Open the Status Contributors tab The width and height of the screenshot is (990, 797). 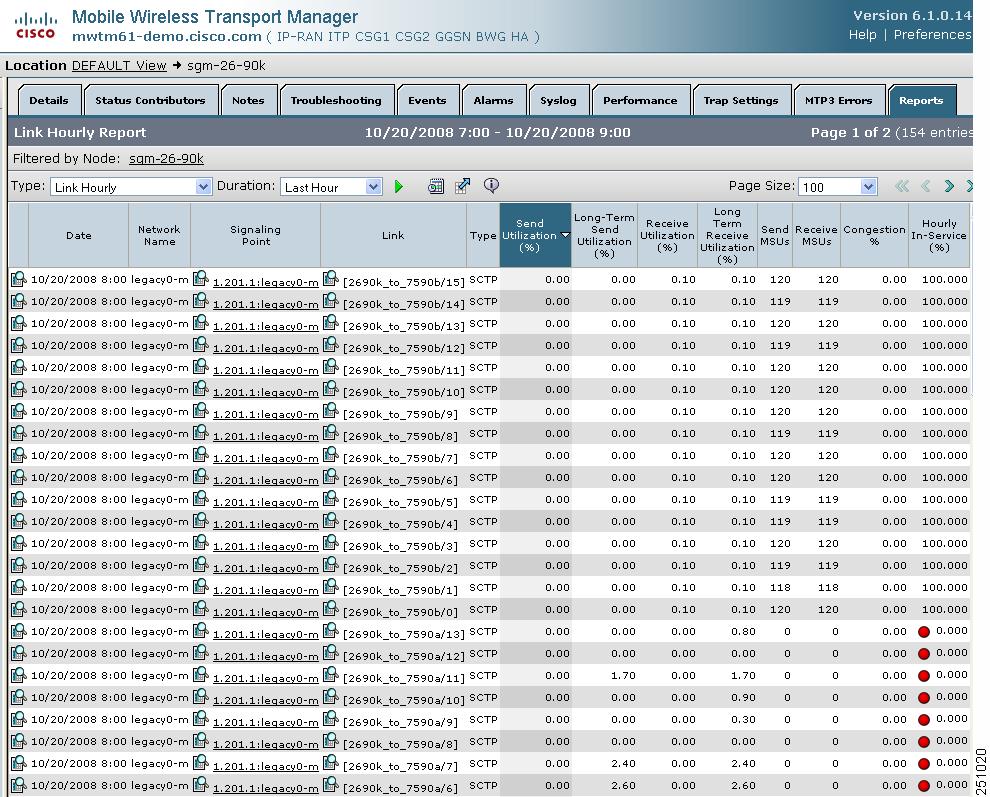coord(150,100)
